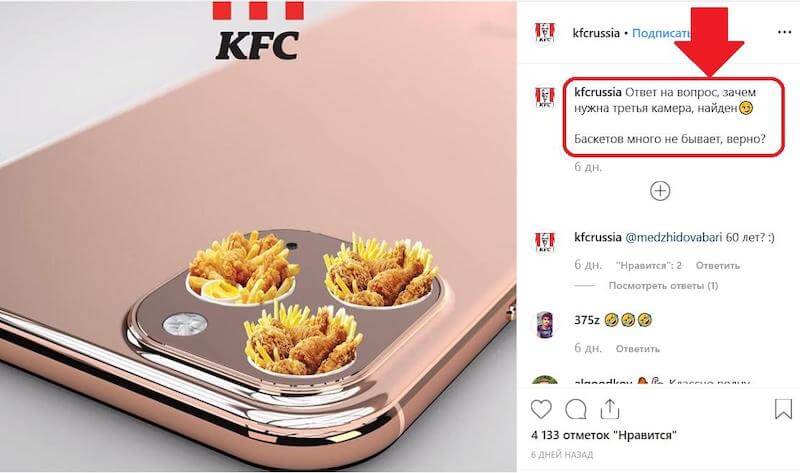Open the '6 дней назад' post timestamp
The width and height of the screenshot is (800, 473).
click(562, 455)
